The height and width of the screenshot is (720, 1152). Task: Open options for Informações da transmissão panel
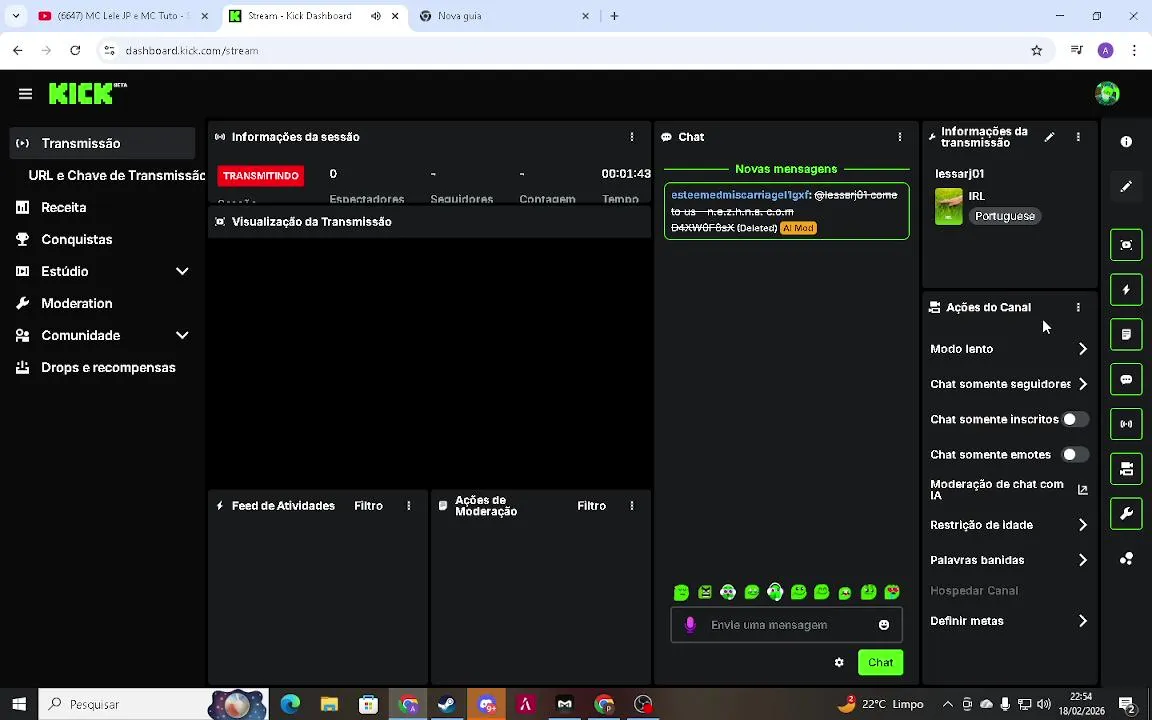[x=1078, y=137]
